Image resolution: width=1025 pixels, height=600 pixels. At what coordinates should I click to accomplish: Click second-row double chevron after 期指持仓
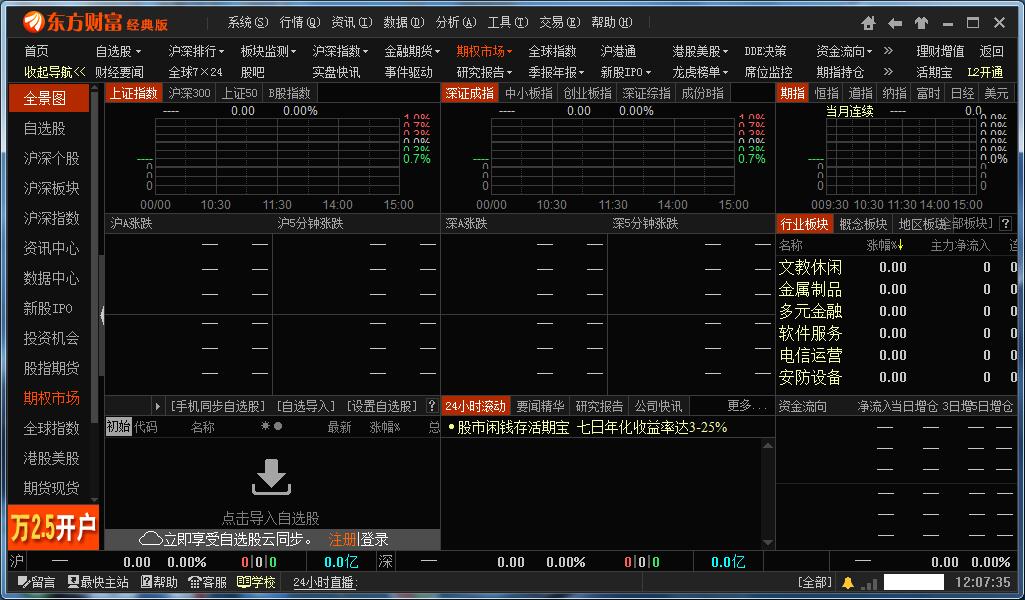pos(888,71)
